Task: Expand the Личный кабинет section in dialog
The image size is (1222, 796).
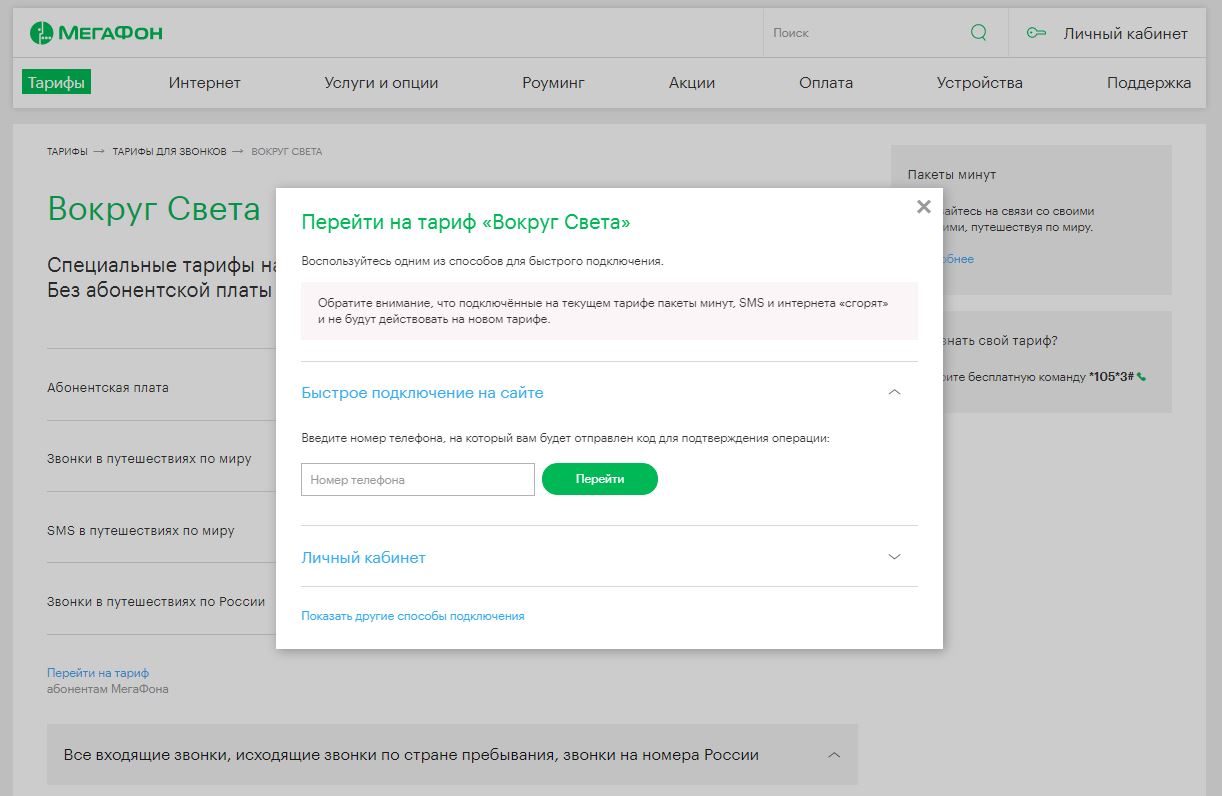Action: (894, 557)
